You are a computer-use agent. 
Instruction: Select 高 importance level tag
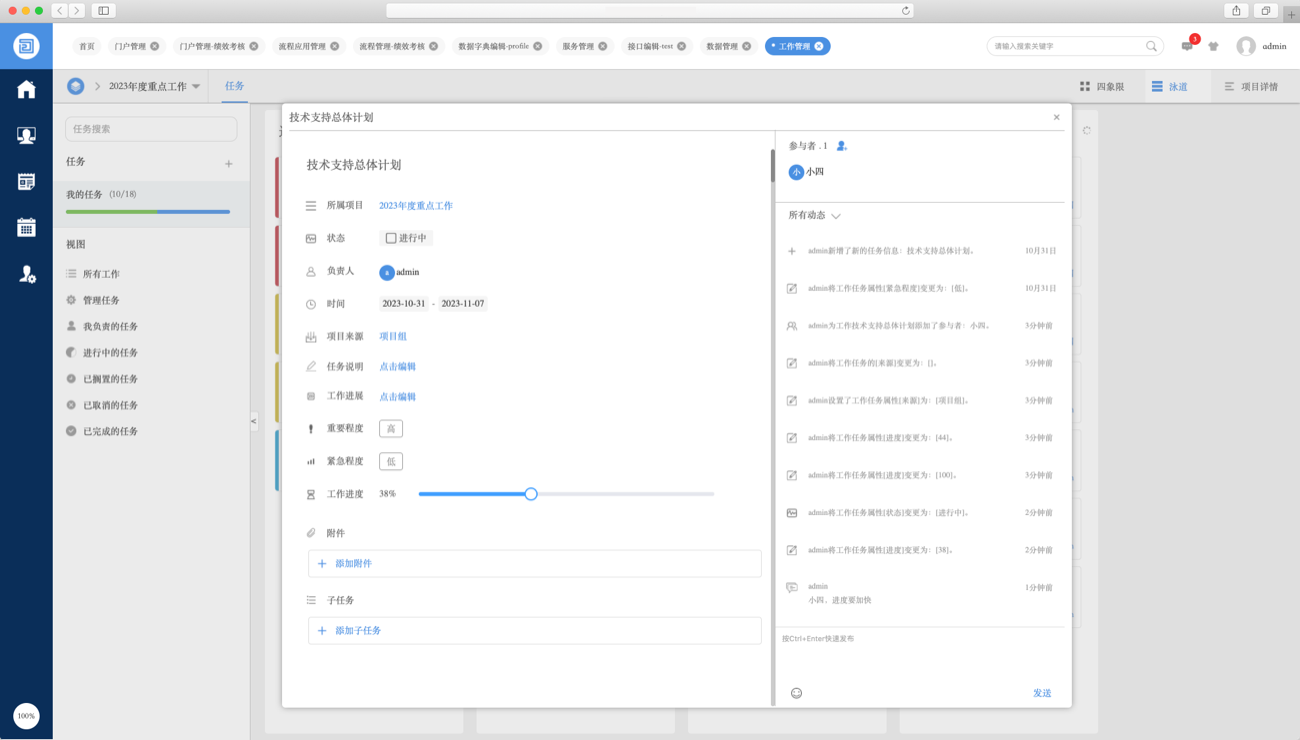(390, 429)
